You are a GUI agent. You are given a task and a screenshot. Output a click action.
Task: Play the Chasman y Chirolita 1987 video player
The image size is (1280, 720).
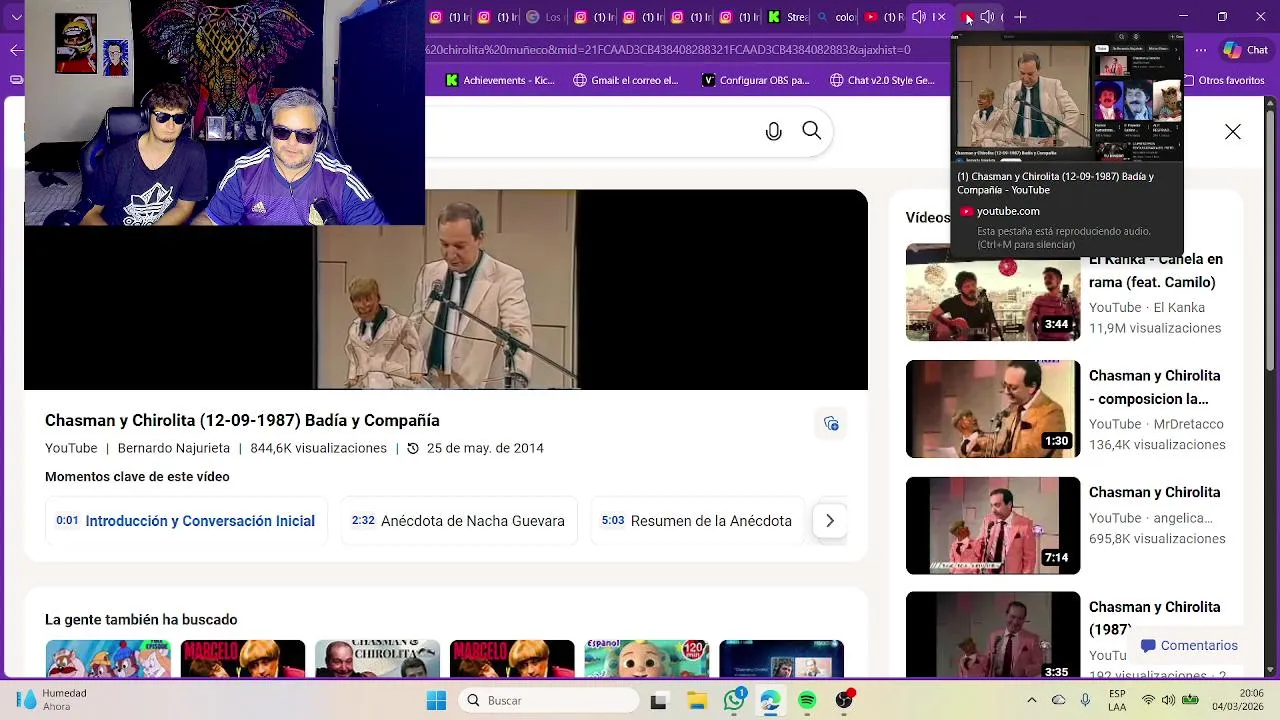[x=446, y=289]
